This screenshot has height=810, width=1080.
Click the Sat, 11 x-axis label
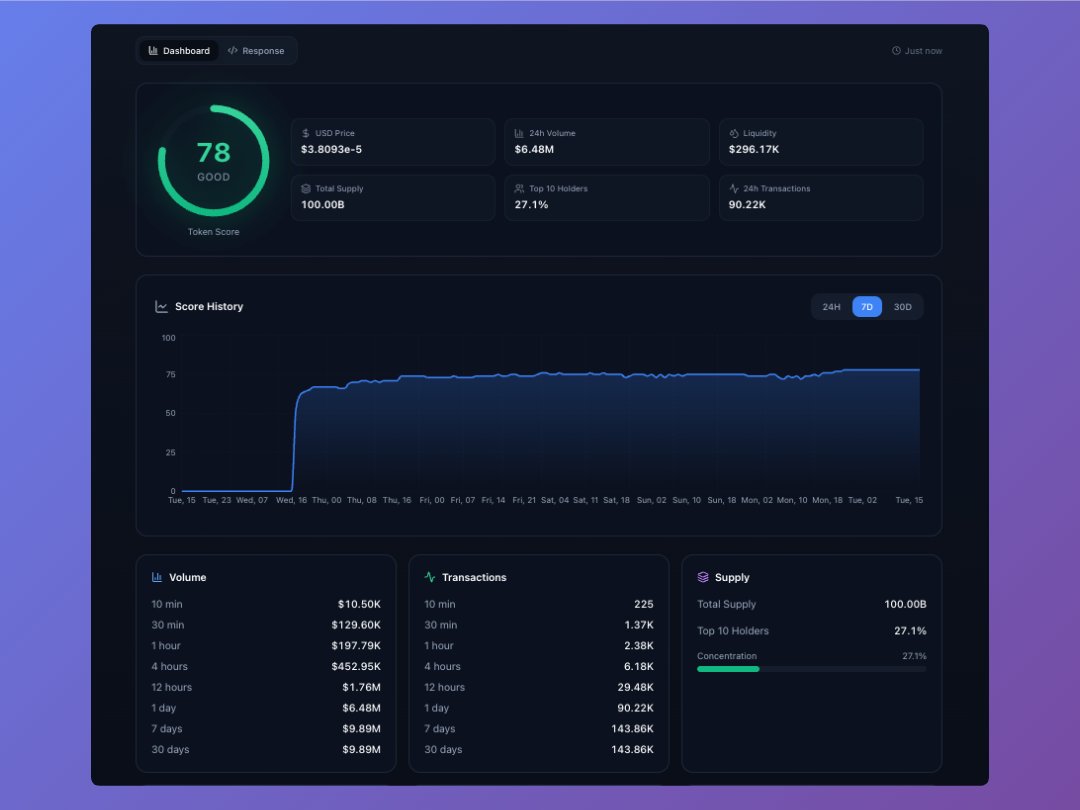tap(585, 500)
